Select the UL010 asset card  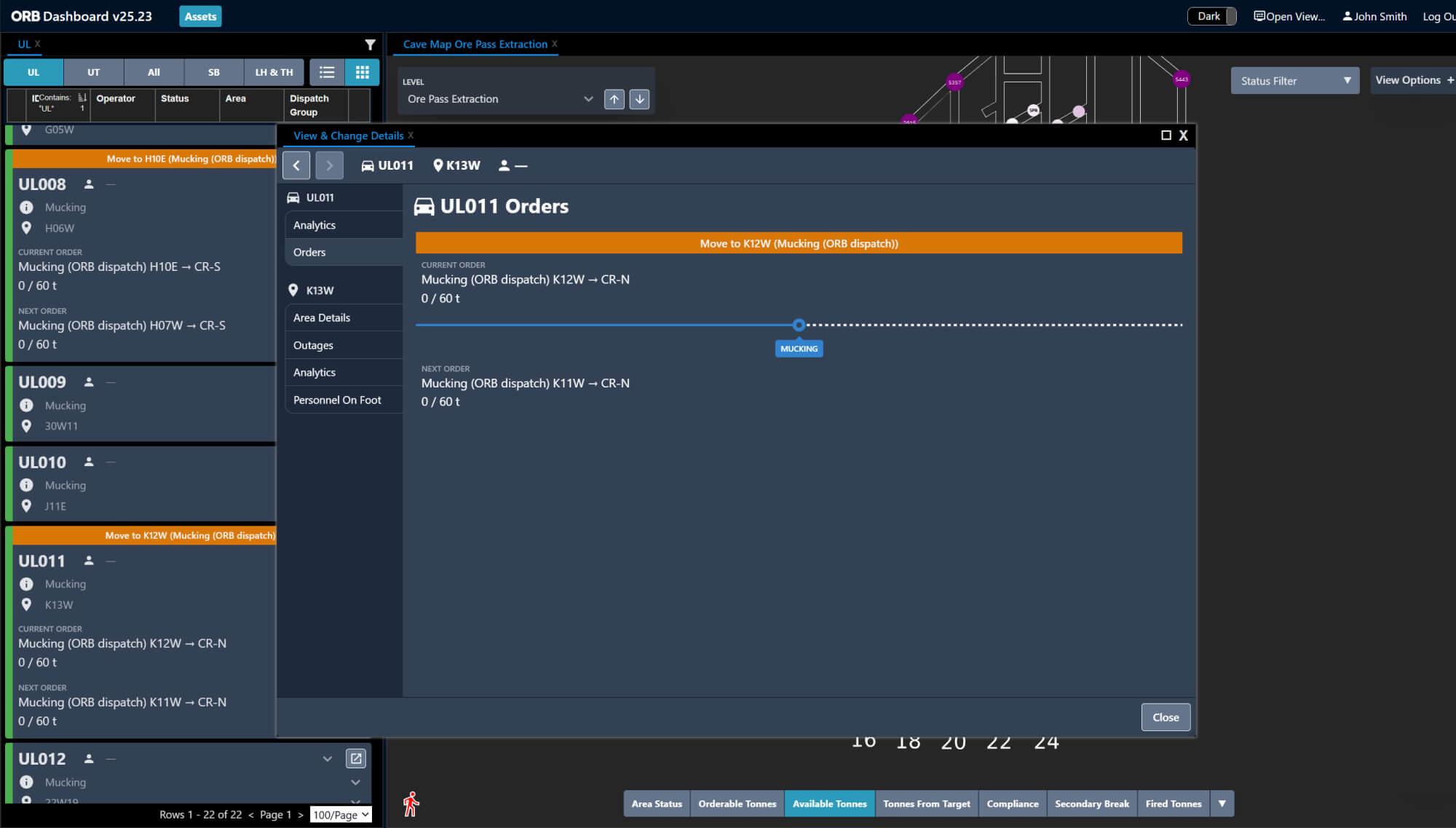(x=141, y=484)
